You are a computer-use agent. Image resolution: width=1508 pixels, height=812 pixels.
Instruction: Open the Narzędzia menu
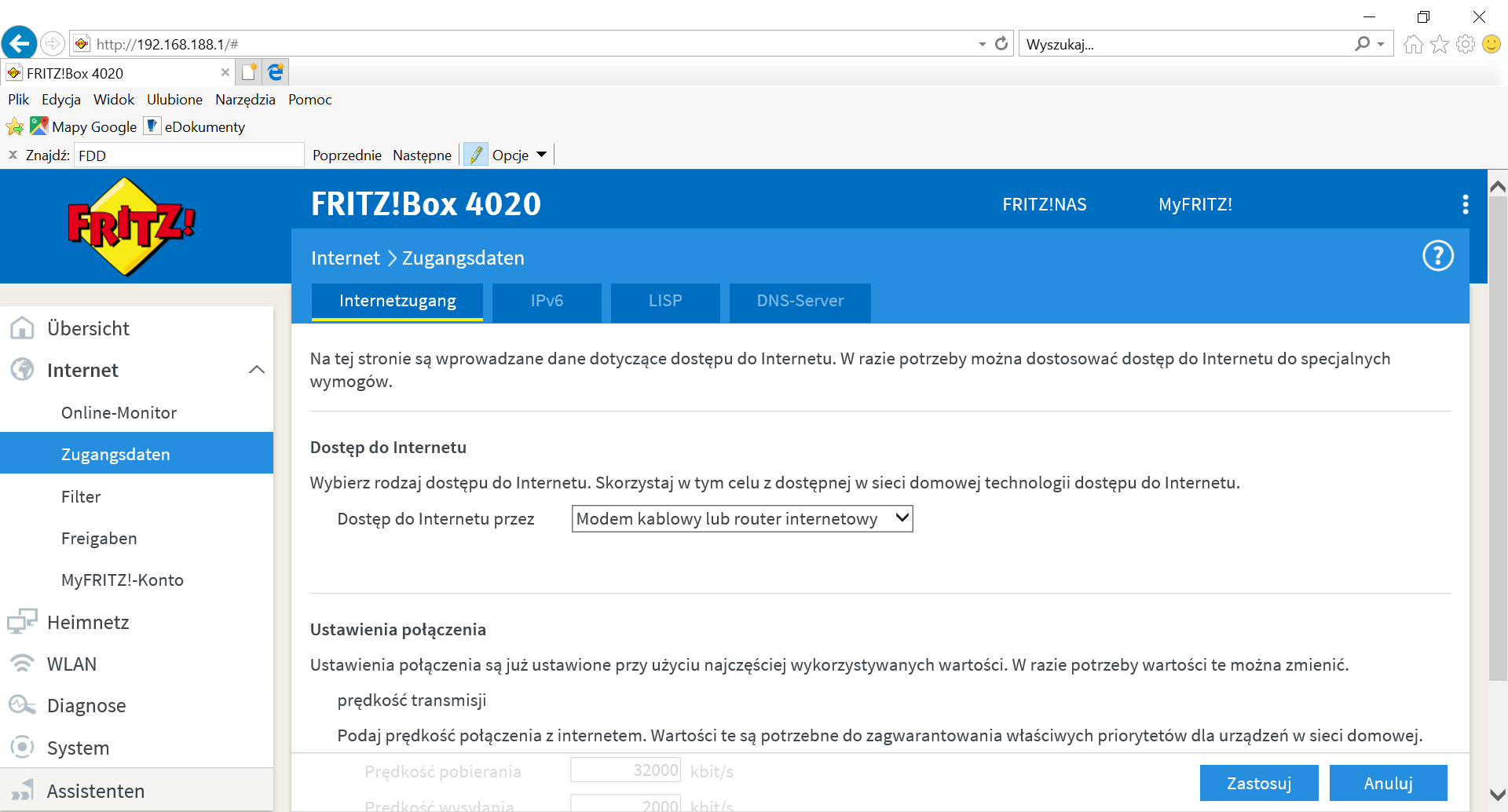[x=245, y=100]
